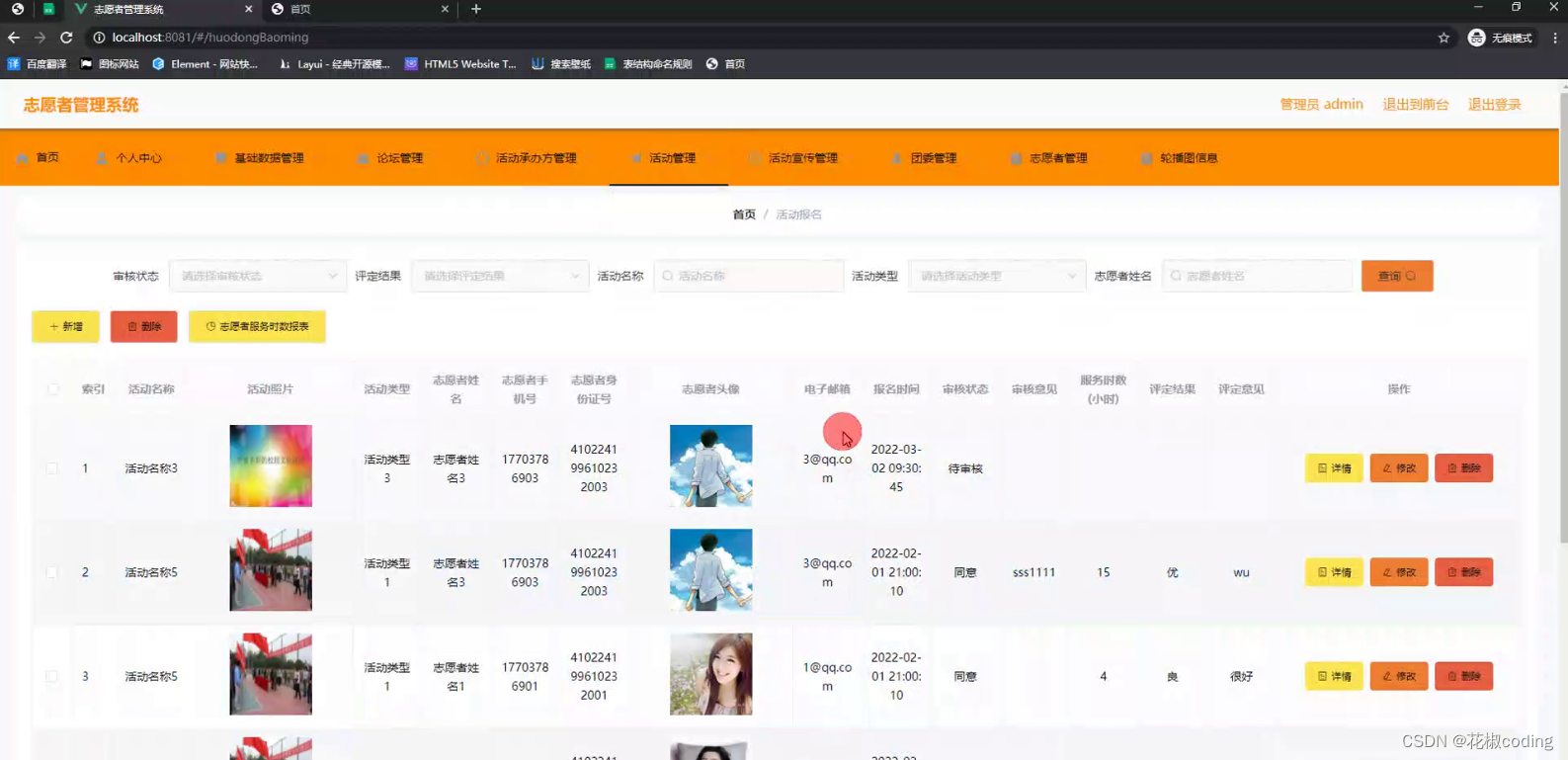Open the HTML5 Website bookmark

460,64
